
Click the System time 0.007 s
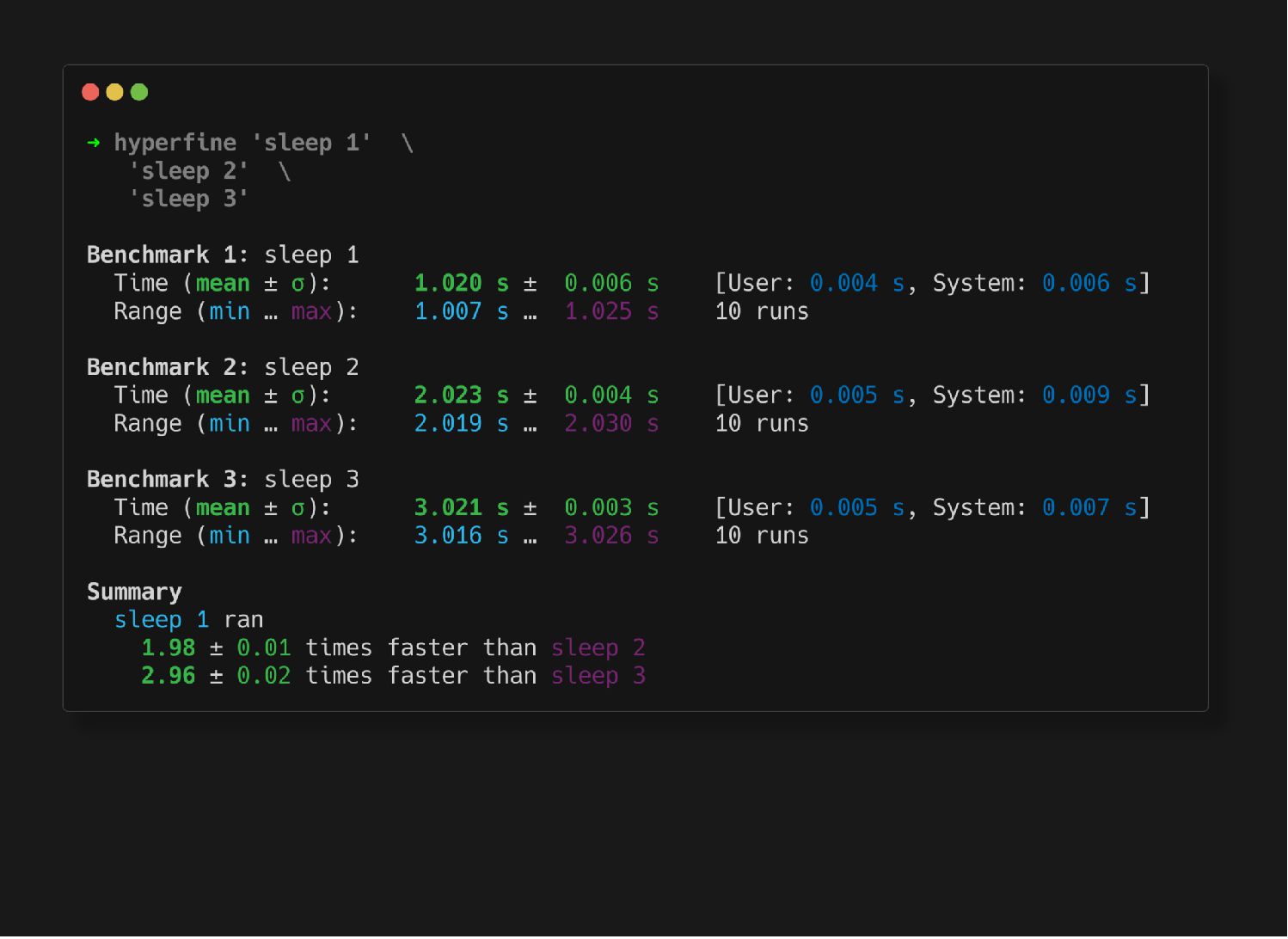click(1089, 507)
